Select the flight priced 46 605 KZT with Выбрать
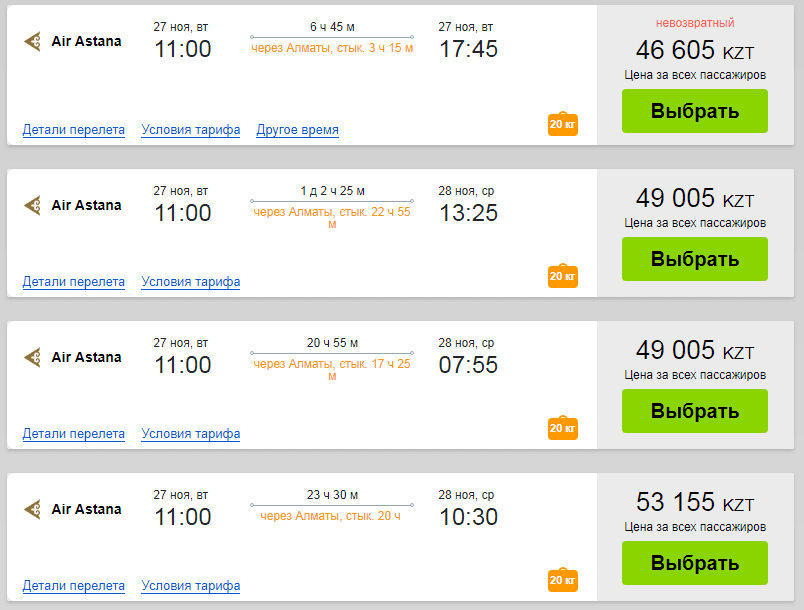This screenshot has height=610, width=804. (695, 111)
